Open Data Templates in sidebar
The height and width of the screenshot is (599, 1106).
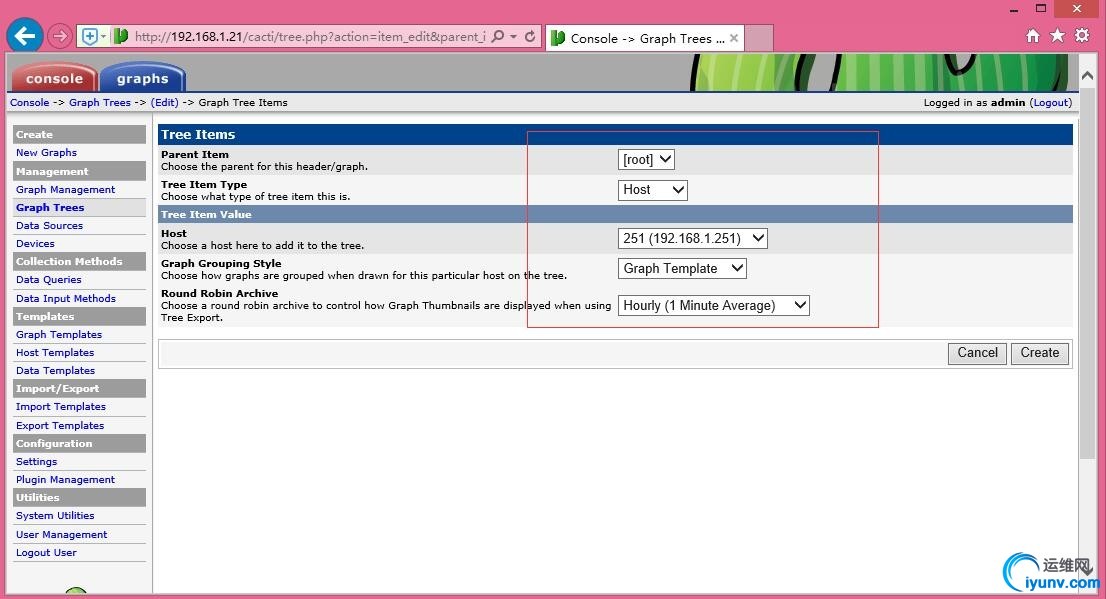pyautogui.click(x=56, y=370)
